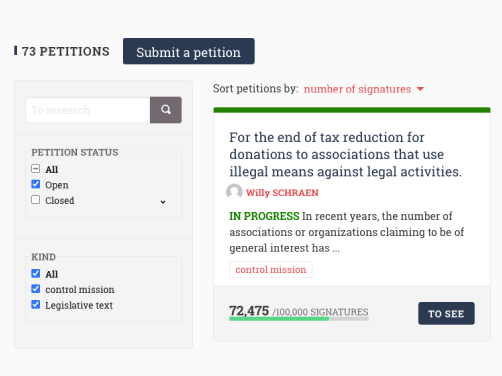Click the Submit a petition button
This screenshot has height=376, width=502.
[x=189, y=51]
